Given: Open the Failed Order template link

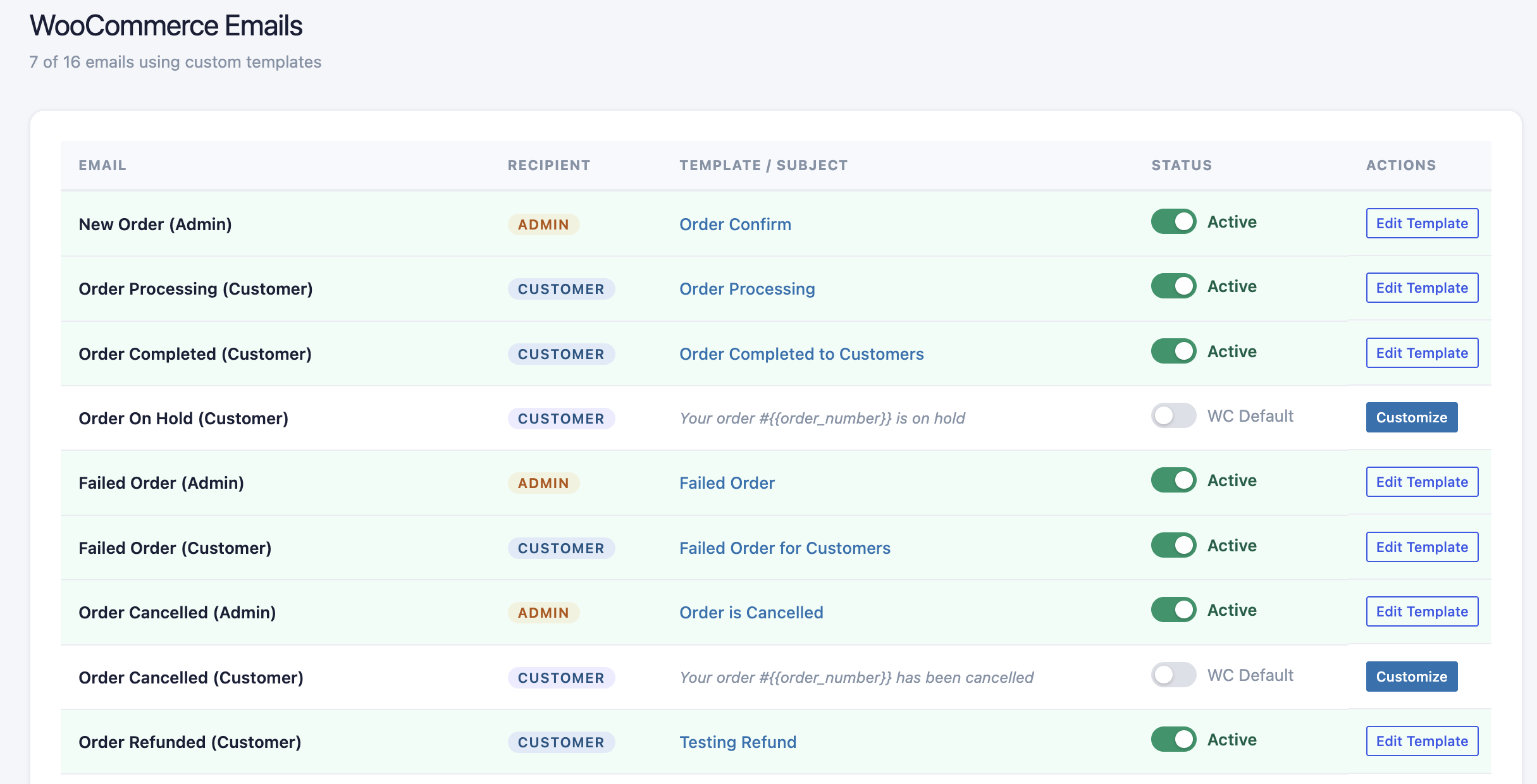Looking at the screenshot, I should tap(727, 483).
